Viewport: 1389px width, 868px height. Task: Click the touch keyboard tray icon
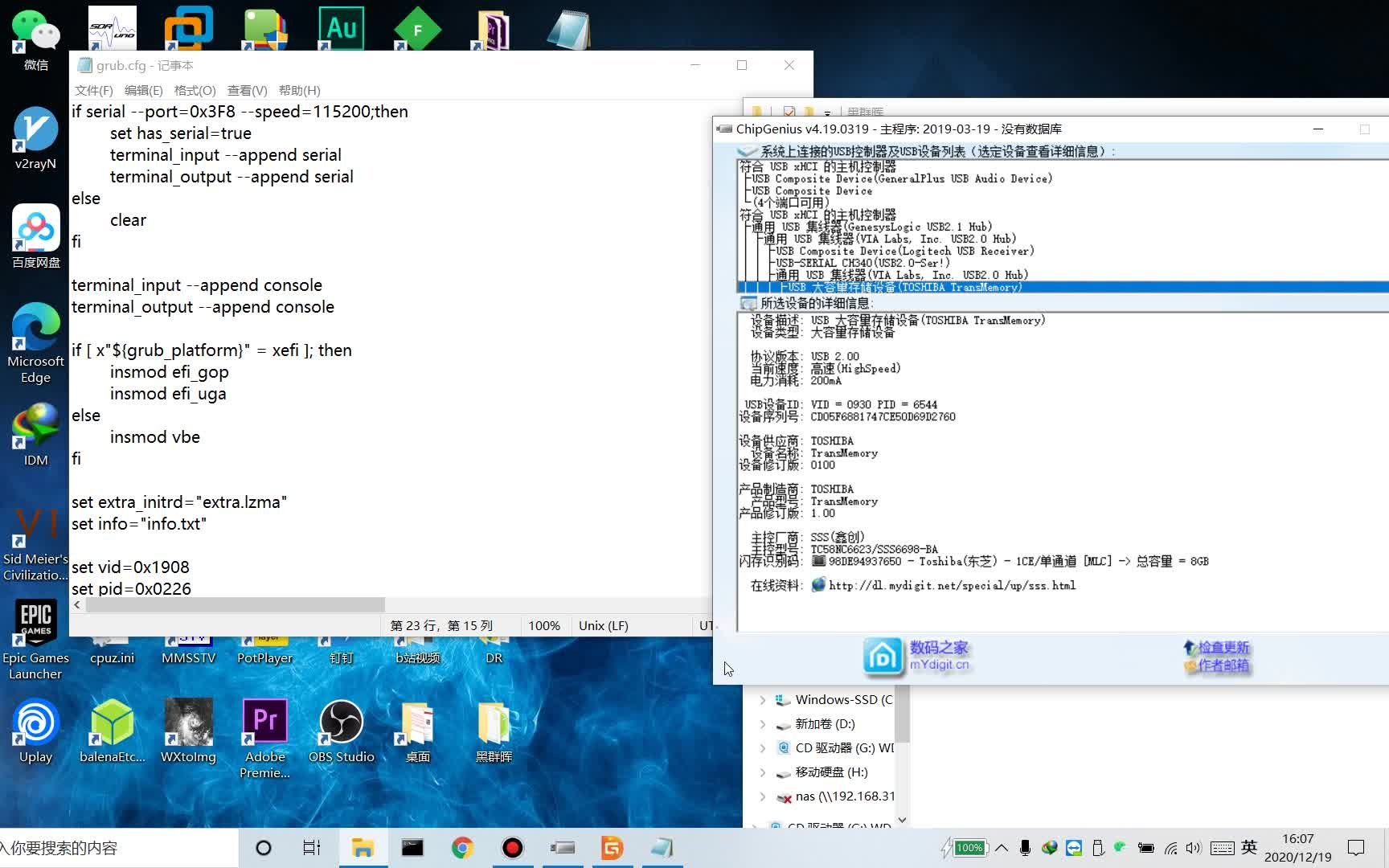click(x=1222, y=848)
